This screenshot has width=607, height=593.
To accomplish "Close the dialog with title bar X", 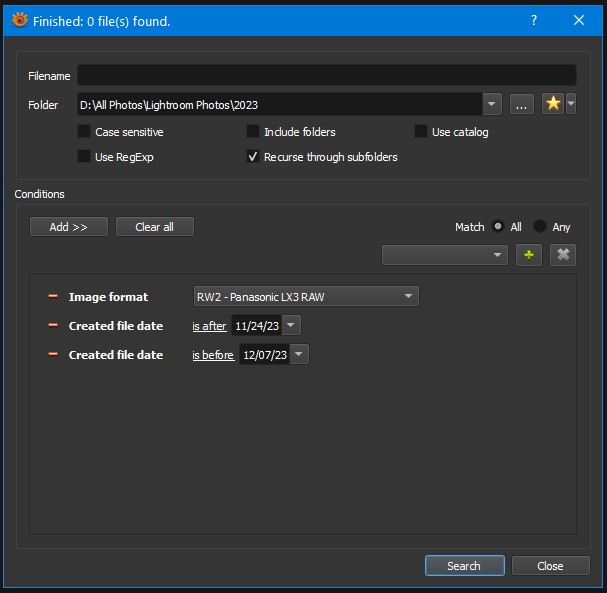I will (579, 20).
